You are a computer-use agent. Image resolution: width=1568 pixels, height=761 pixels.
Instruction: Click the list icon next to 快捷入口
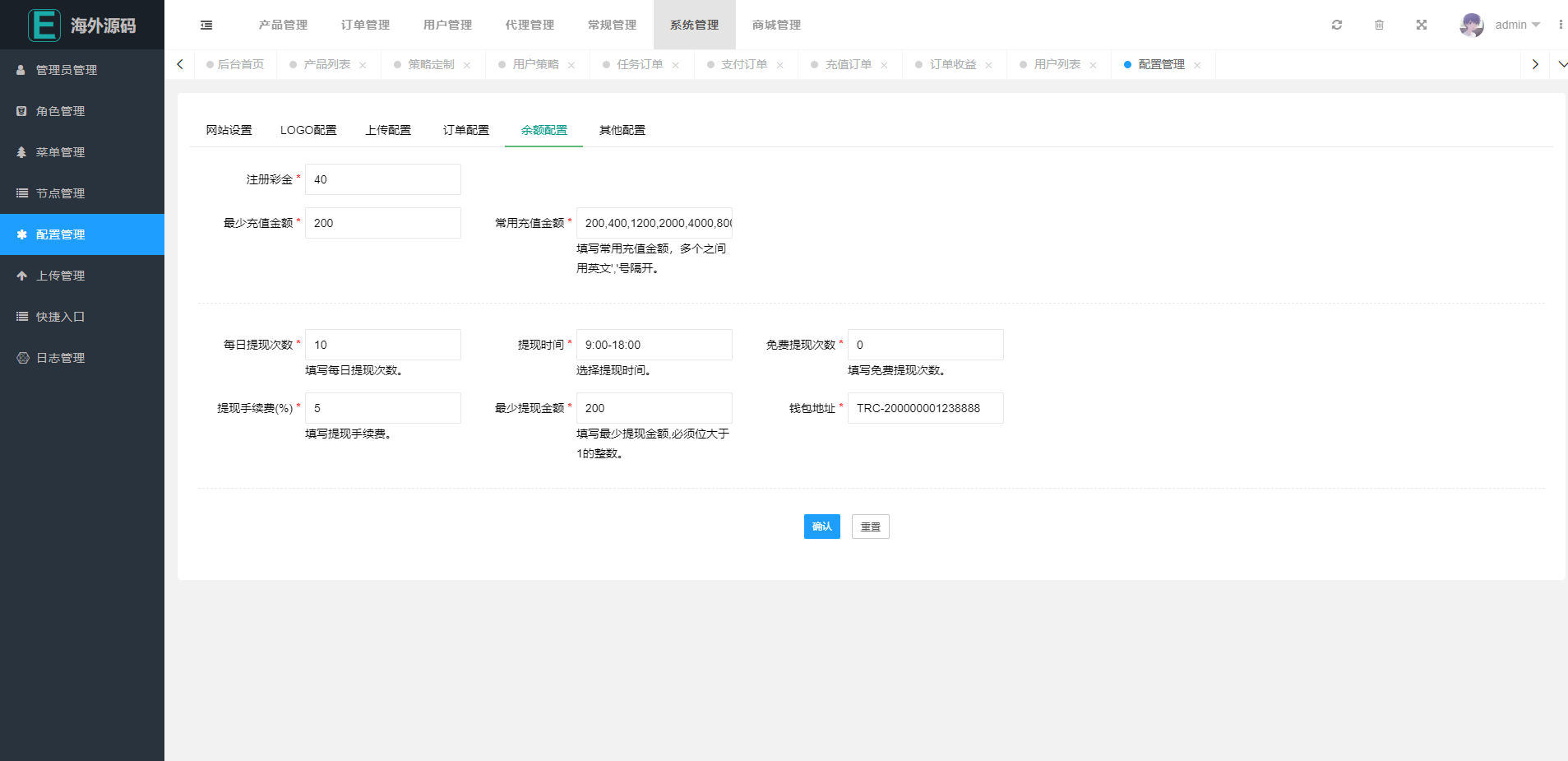(x=21, y=316)
